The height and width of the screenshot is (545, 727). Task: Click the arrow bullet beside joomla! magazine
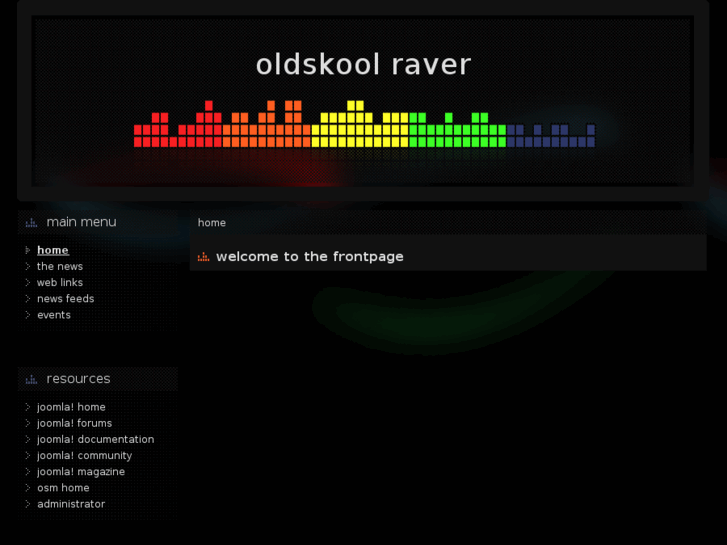tap(27, 472)
